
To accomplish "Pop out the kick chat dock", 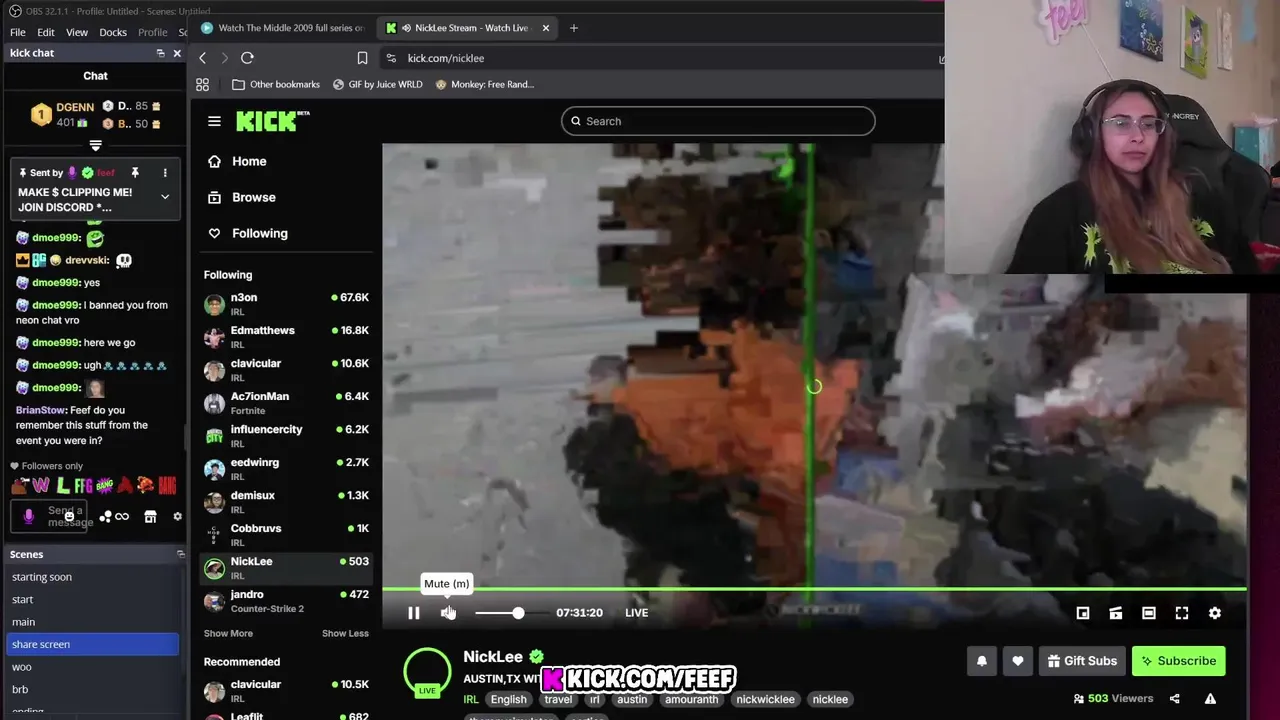I will pyautogui.click(x=160, y=53).
